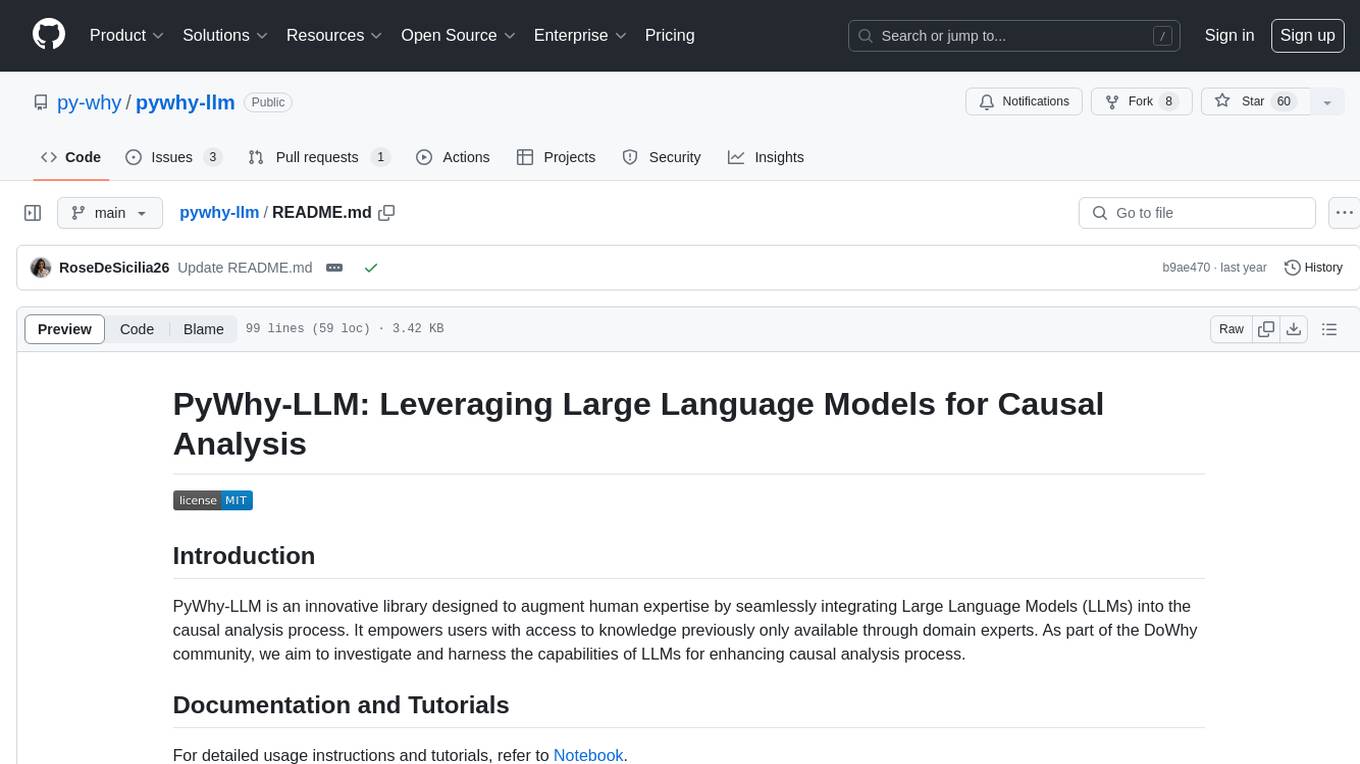Open the py-why organization link
The width and height of the screenshot is (1360, 764).
click(x=89, y=102)
